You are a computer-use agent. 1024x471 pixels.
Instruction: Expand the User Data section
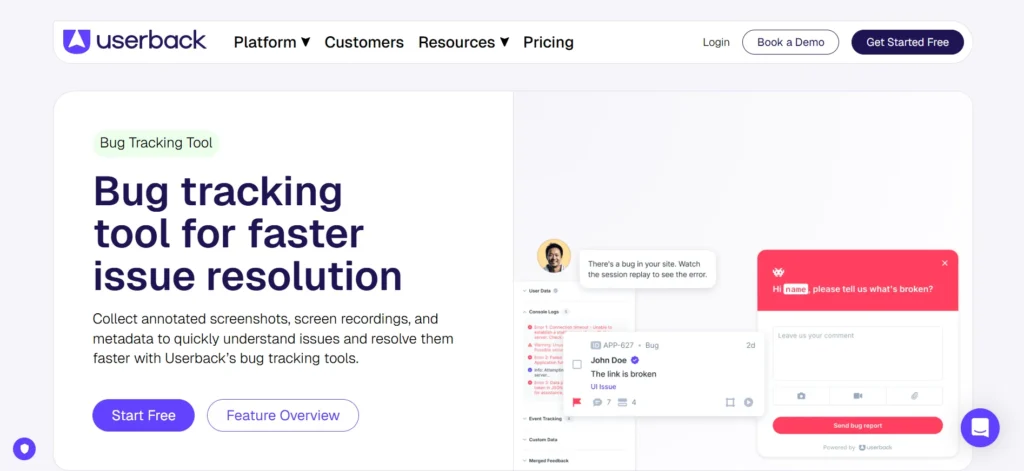point(540,291)
